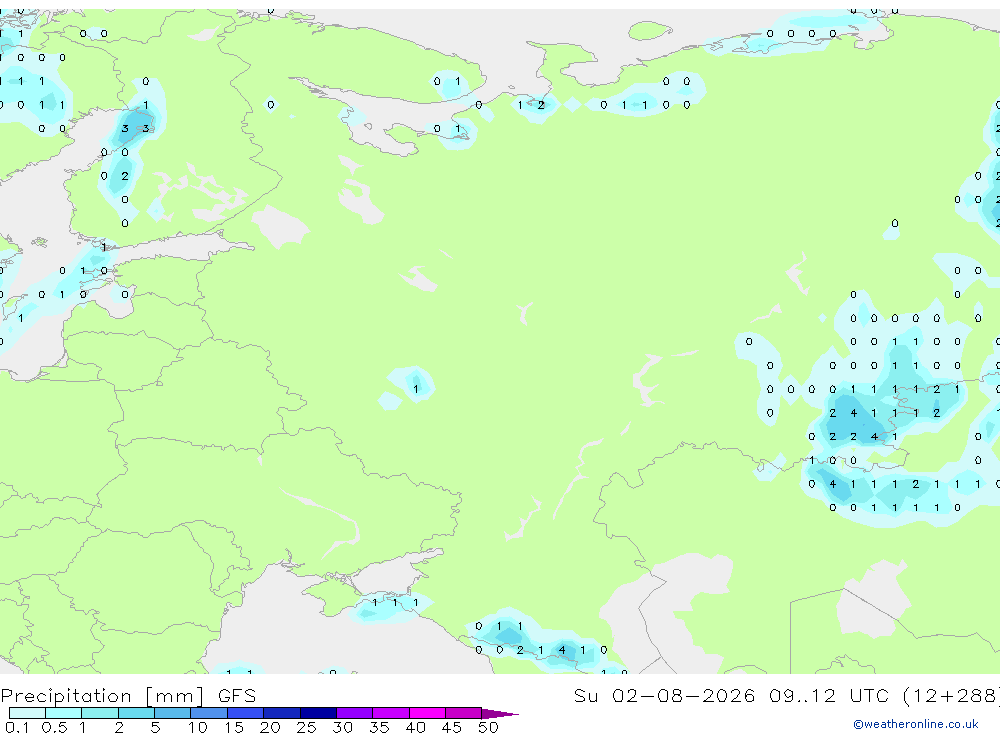Pick the 5–10 mm legend swatch
The width and height of the screenshot is (1000, 733).
[173, 713]
